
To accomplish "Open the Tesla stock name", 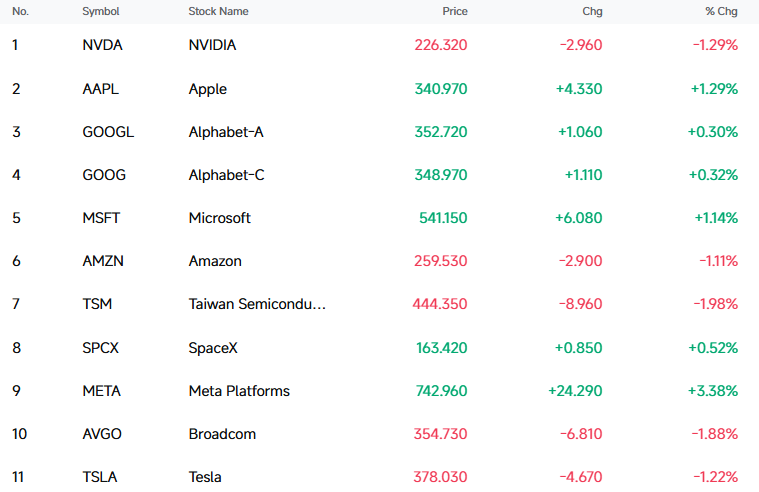I will pos(205,477).
